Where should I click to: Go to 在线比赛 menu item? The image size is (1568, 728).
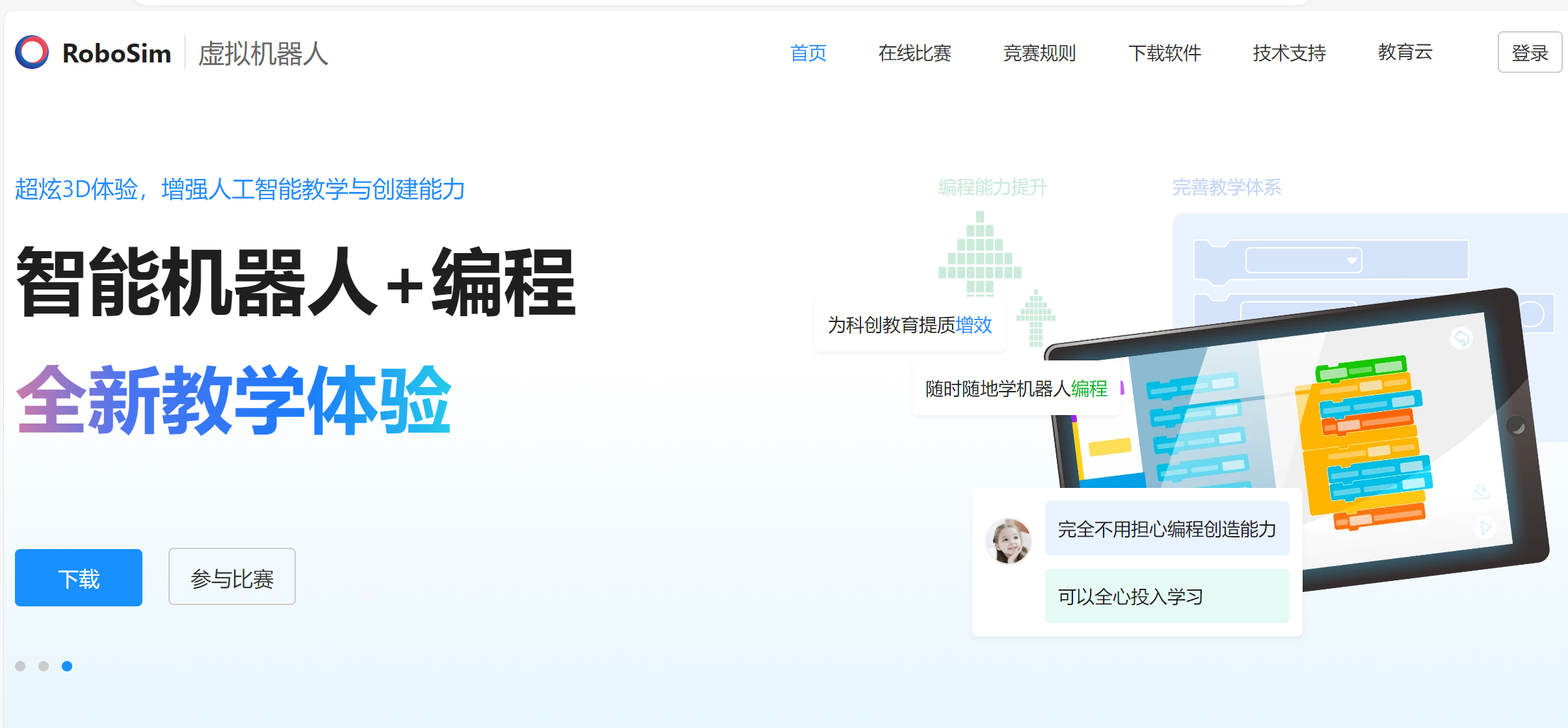point(914,53)
